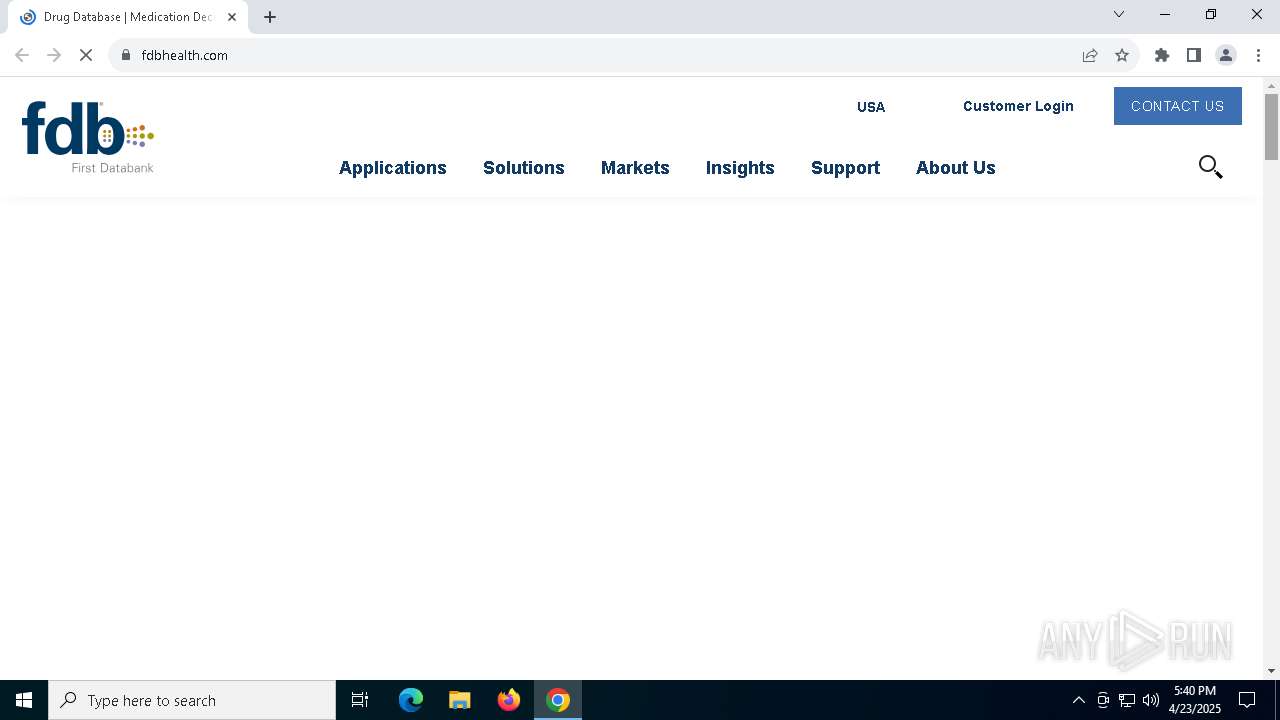Open the Chrome extensions puzzle icon
Image resolution: width=1280 pixels, height=720 pixels.
[1162, 55]
